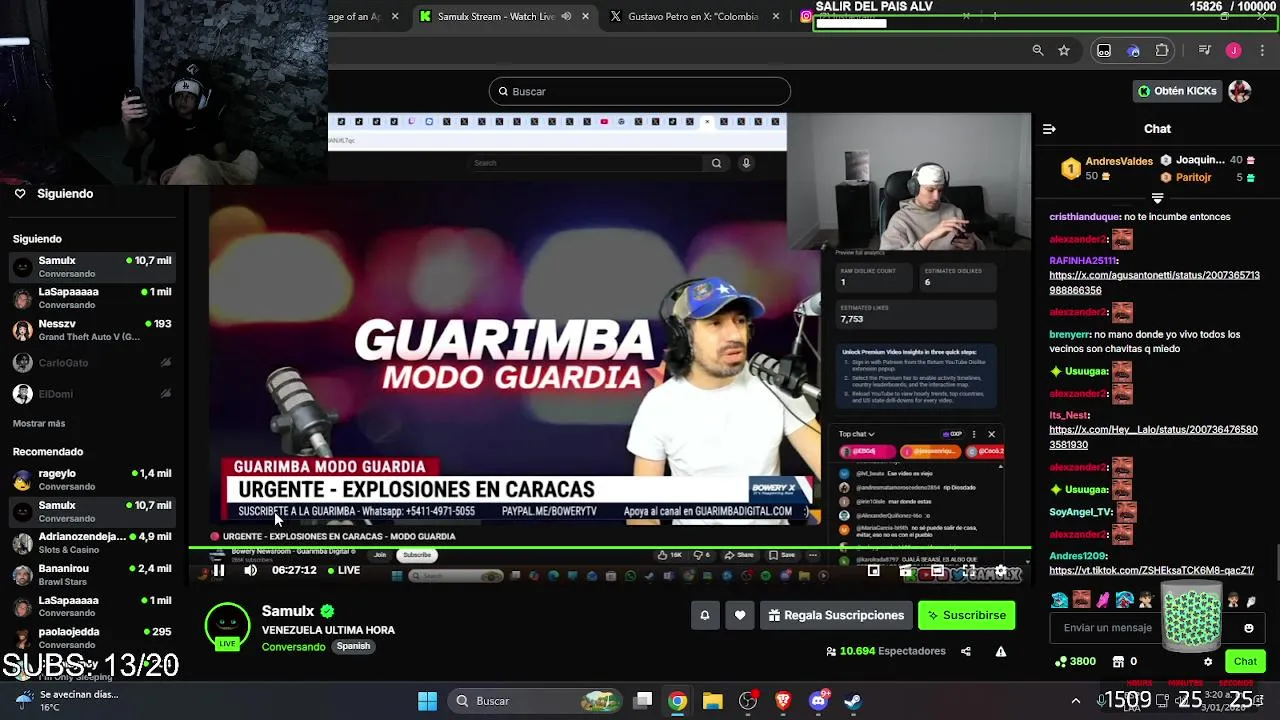Select Nesszv channel in the sidebar
Screen dimensions: 1280x720
click(x=92, y=330)
